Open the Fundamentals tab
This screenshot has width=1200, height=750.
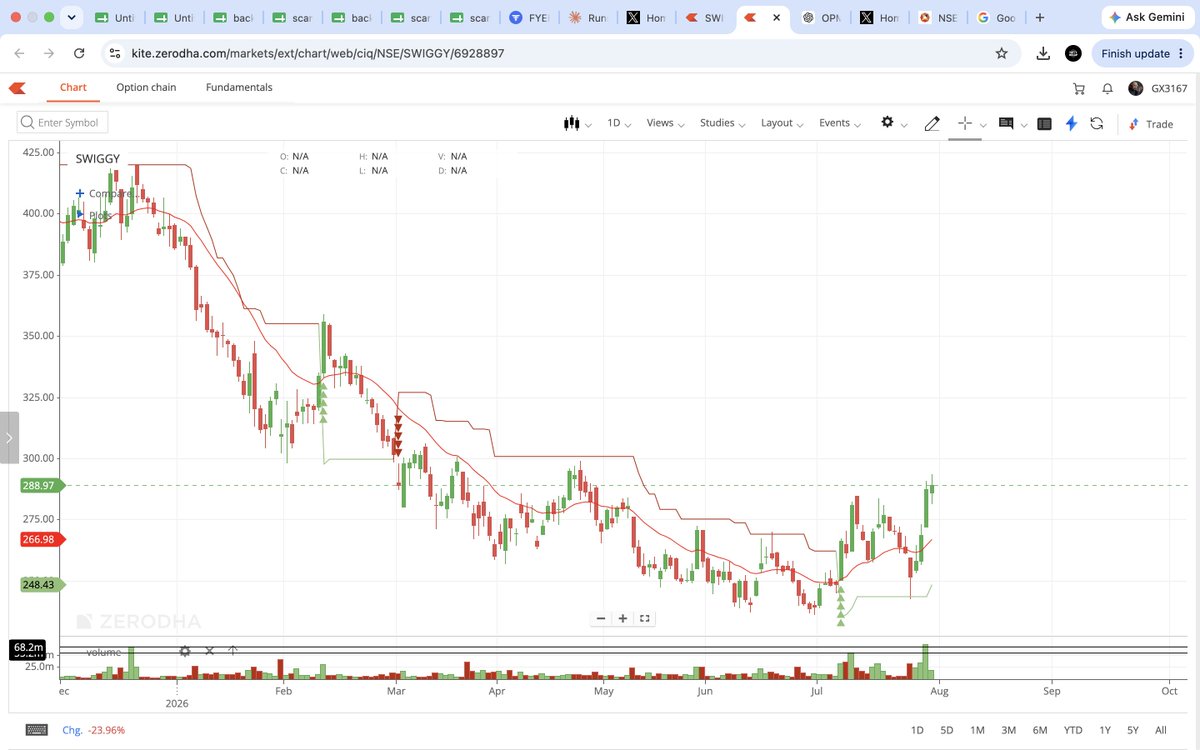tap(239, 87)
